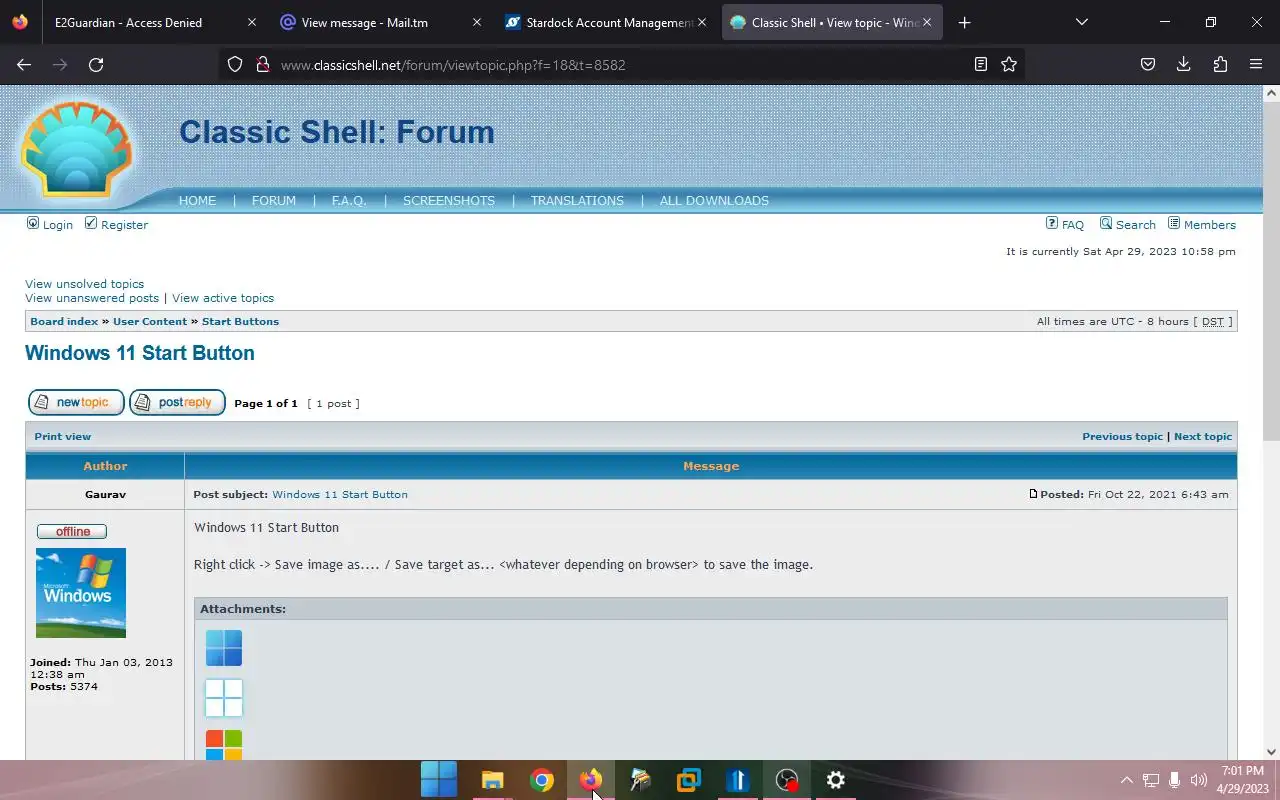Show hidden system tray icons chevron

coord(1126,780)
